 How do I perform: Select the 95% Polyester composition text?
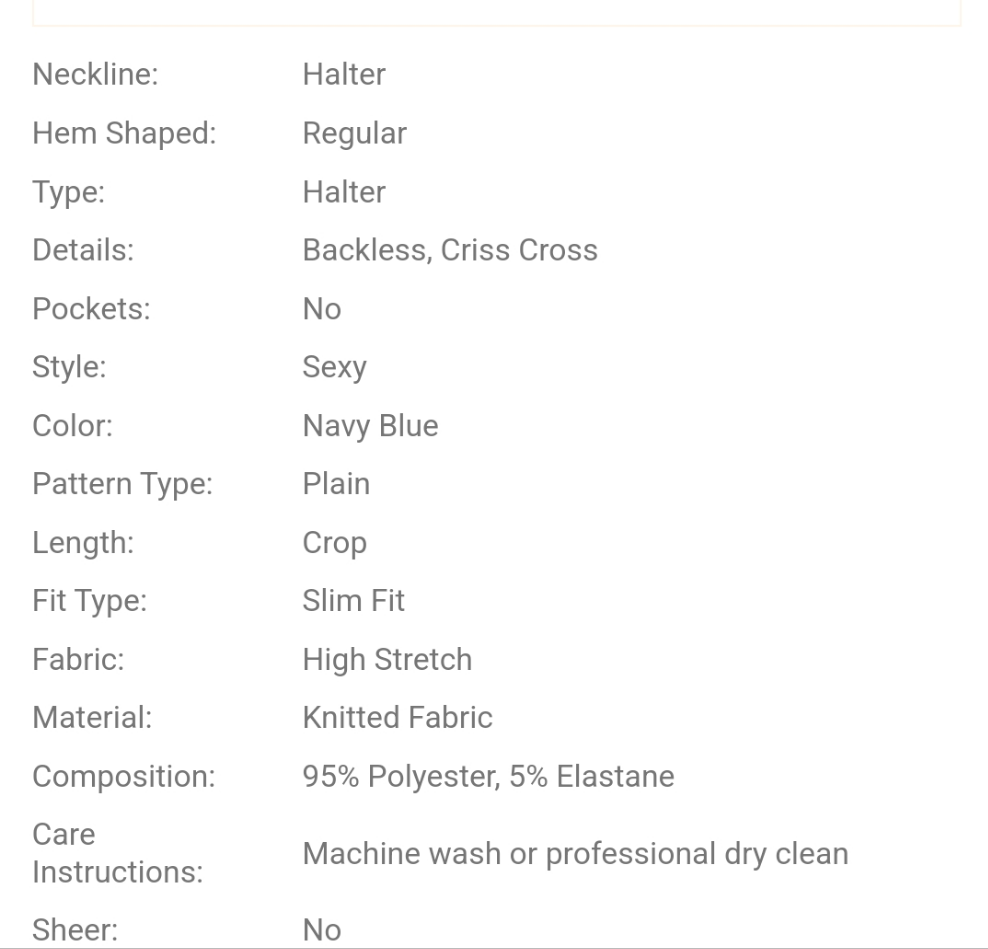pos(399,777)
